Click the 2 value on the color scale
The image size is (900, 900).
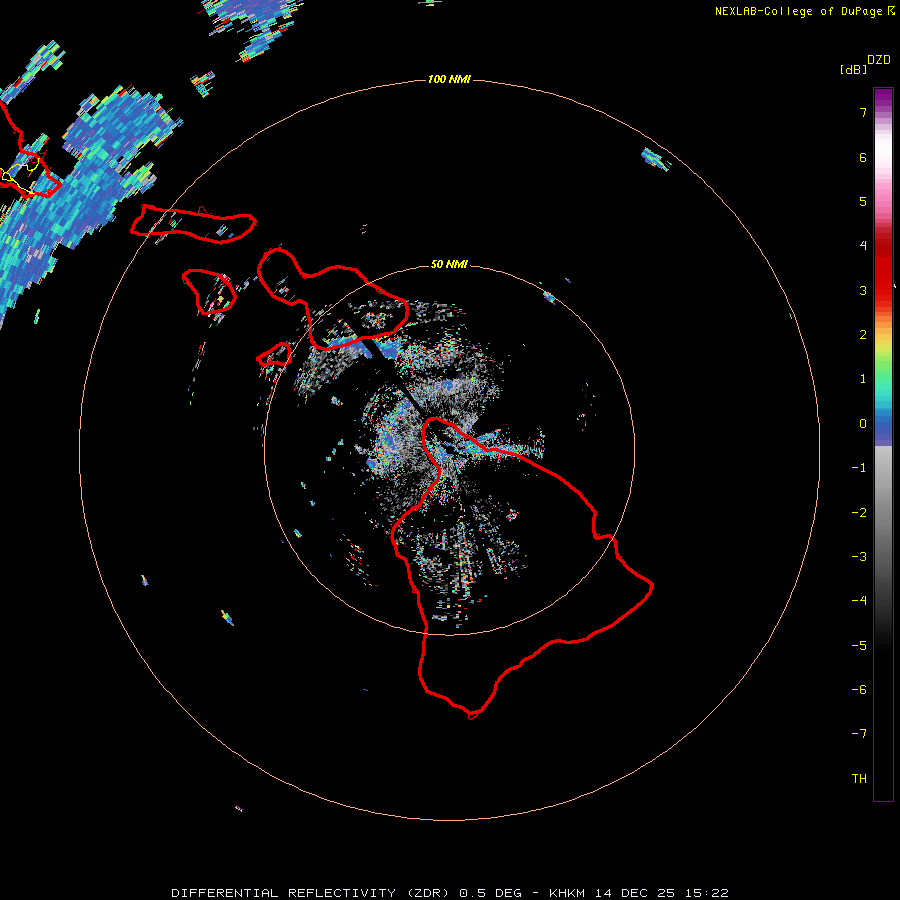pyautogui.click(x=863, y=335)
